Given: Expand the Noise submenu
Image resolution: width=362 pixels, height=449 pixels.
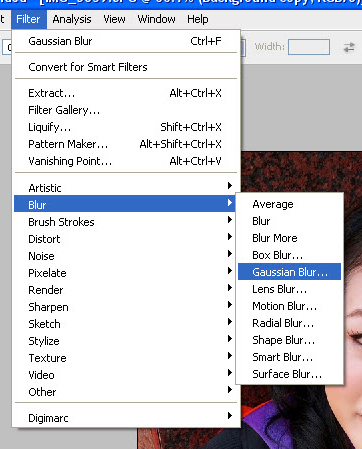Looking at the screenshot, I should pos(126,256).
